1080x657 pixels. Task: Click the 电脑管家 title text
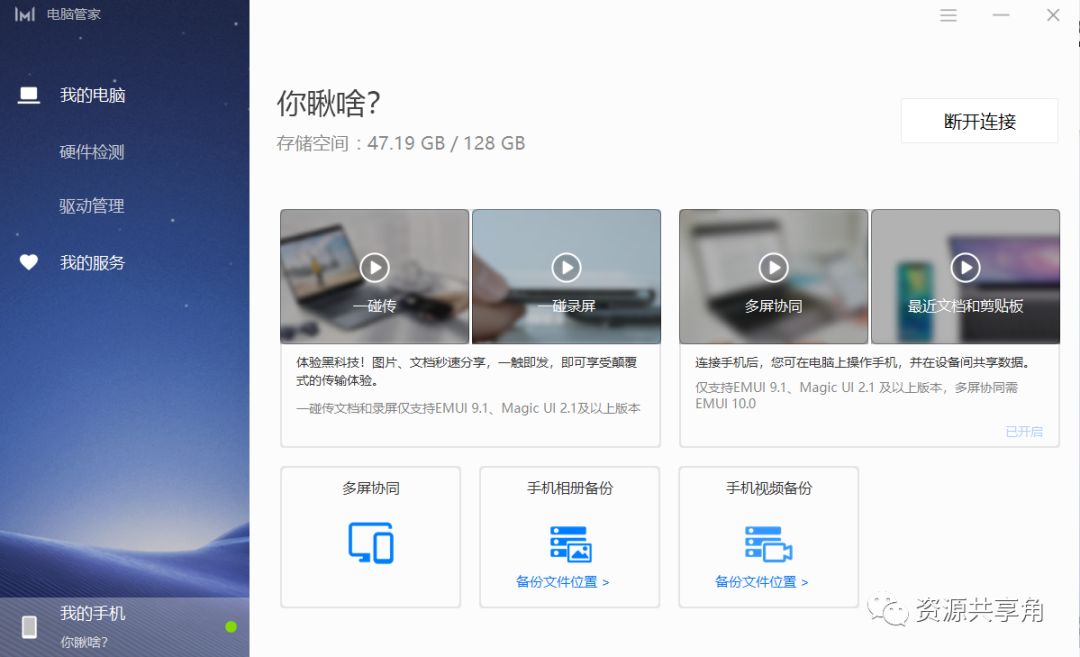click(x=74, y=14)
